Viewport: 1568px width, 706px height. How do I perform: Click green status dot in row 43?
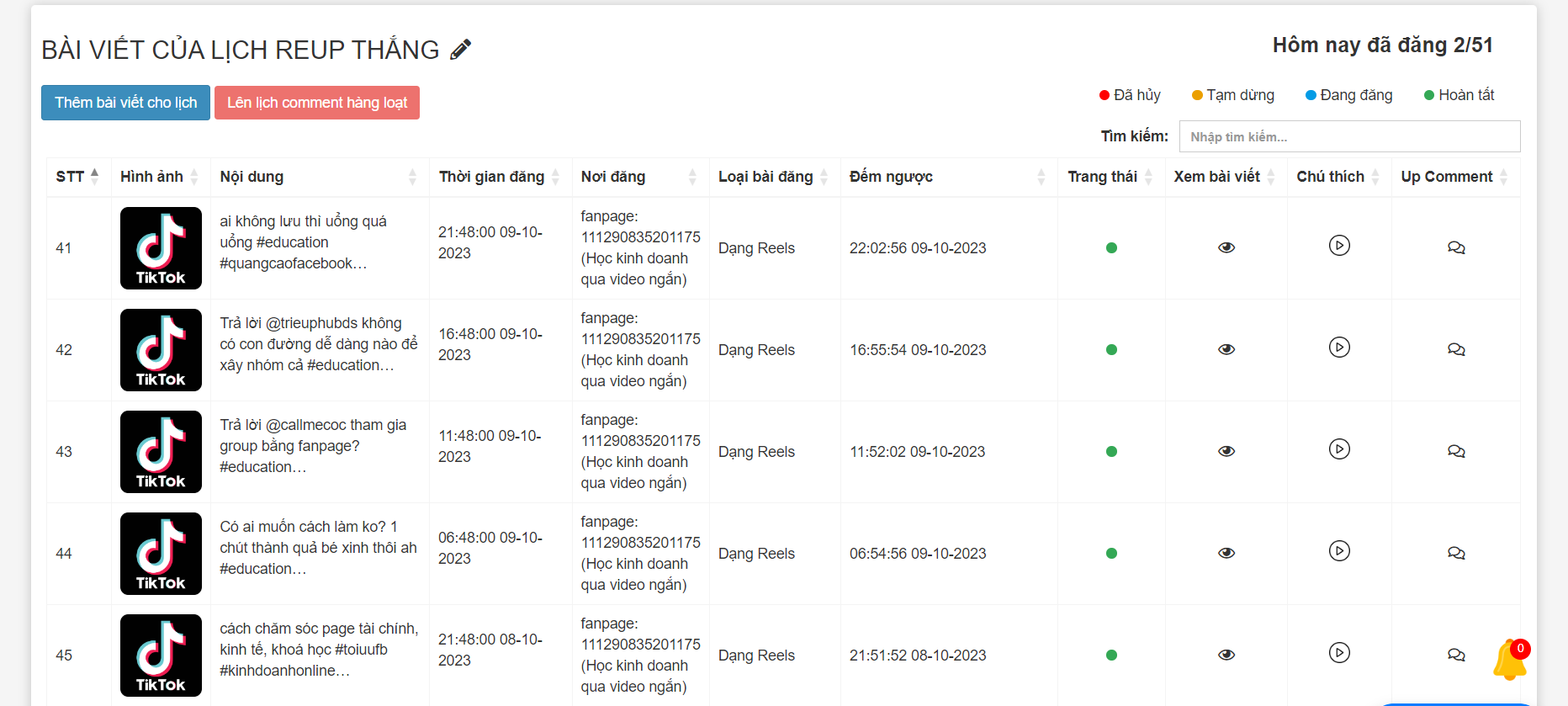(x=1111, y=452)
